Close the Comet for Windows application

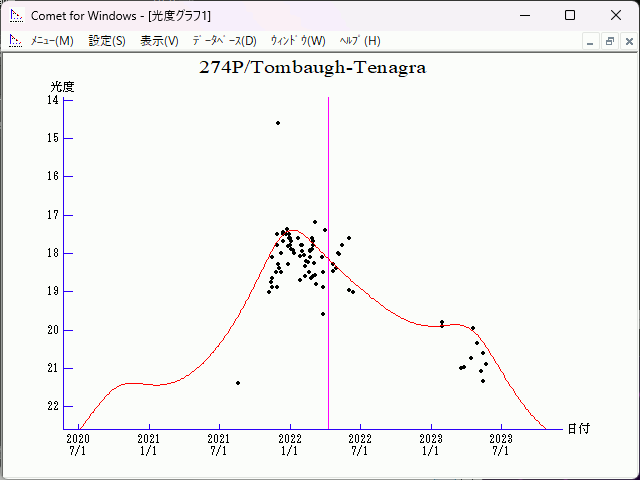615,15
